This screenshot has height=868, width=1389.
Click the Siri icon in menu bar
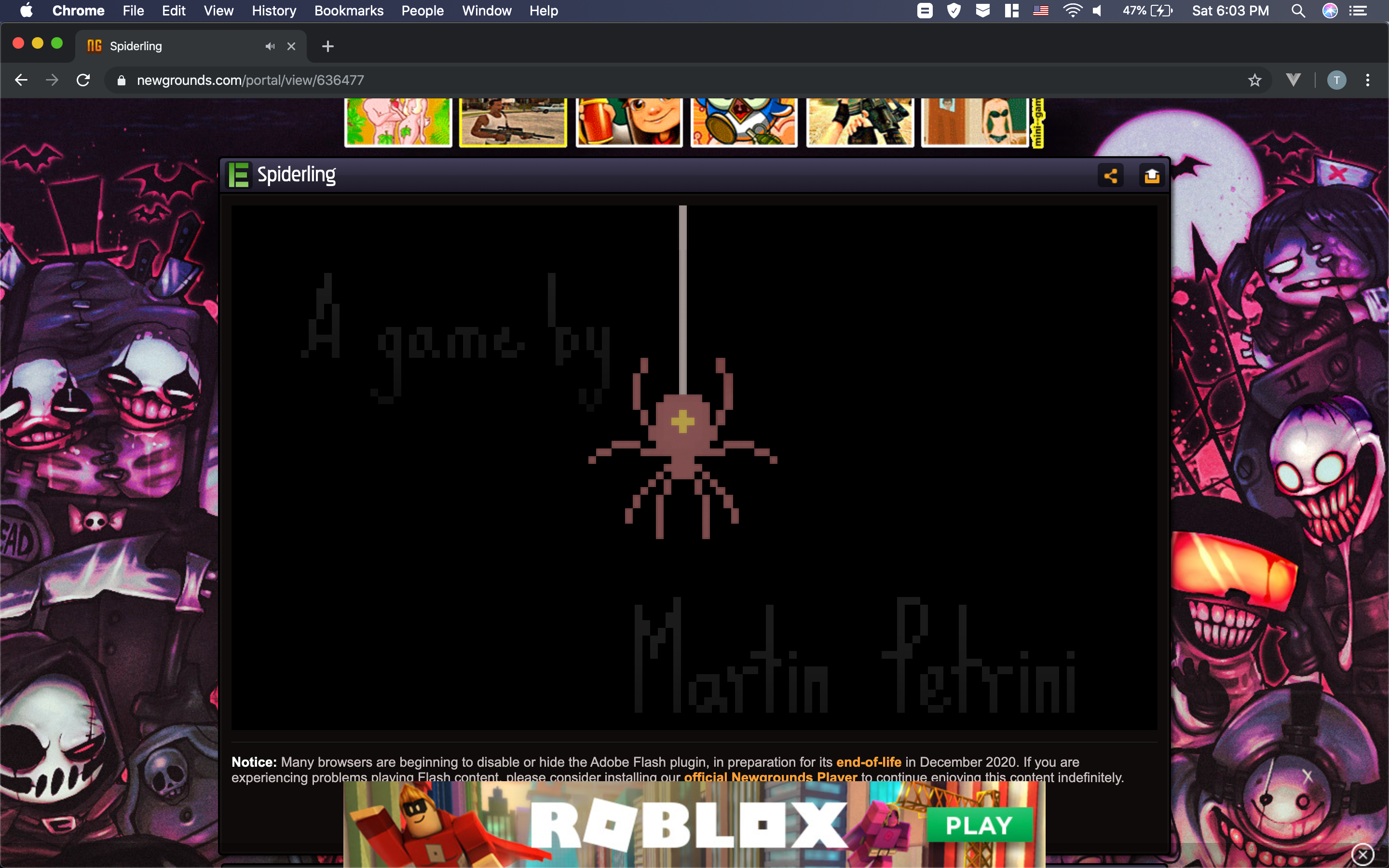pyautogui.click(x=1330, y=10)
